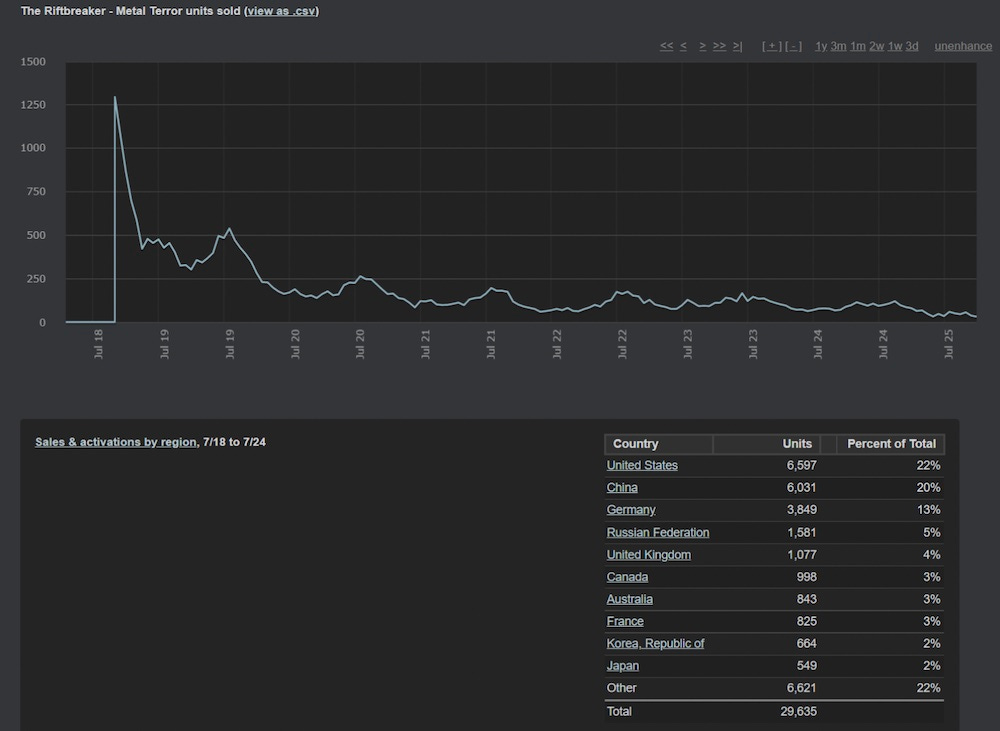
Task: Select the 6,597 units cell
Action: coord(802,465)
